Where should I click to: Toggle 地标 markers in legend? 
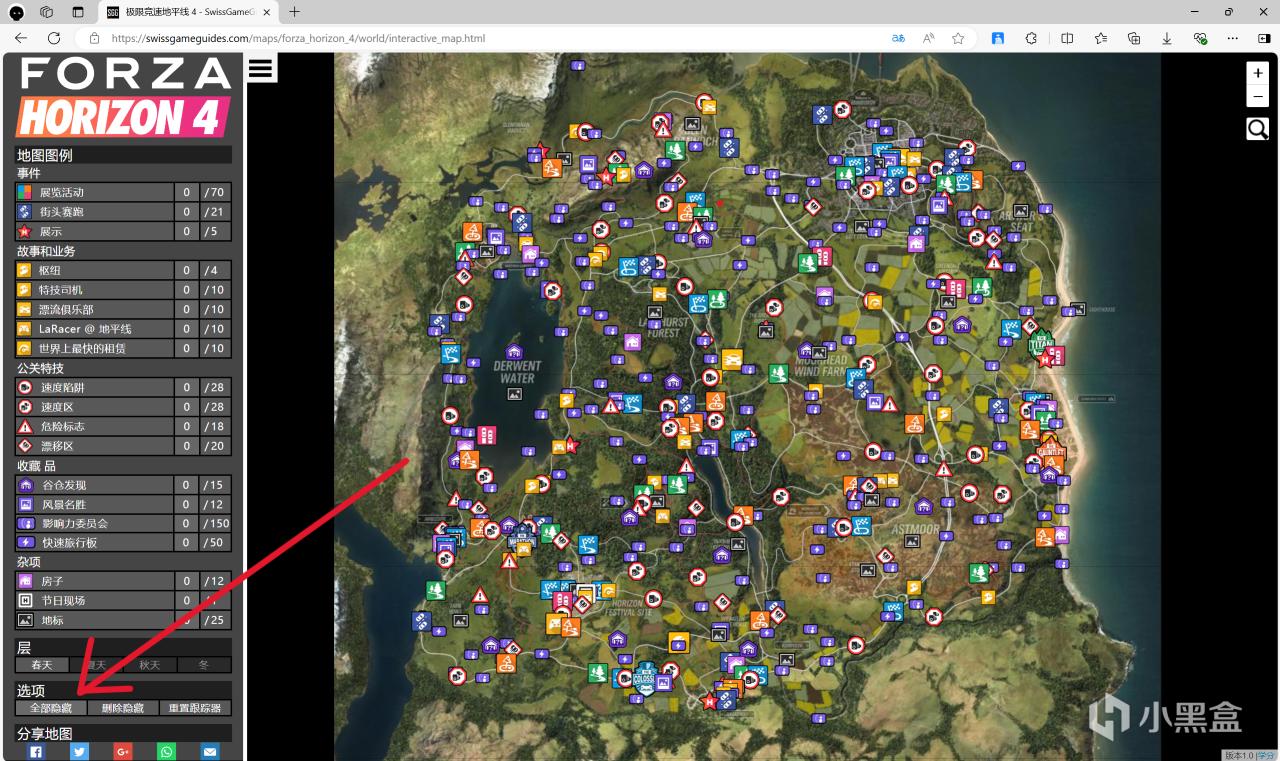(x=124, y=620)
